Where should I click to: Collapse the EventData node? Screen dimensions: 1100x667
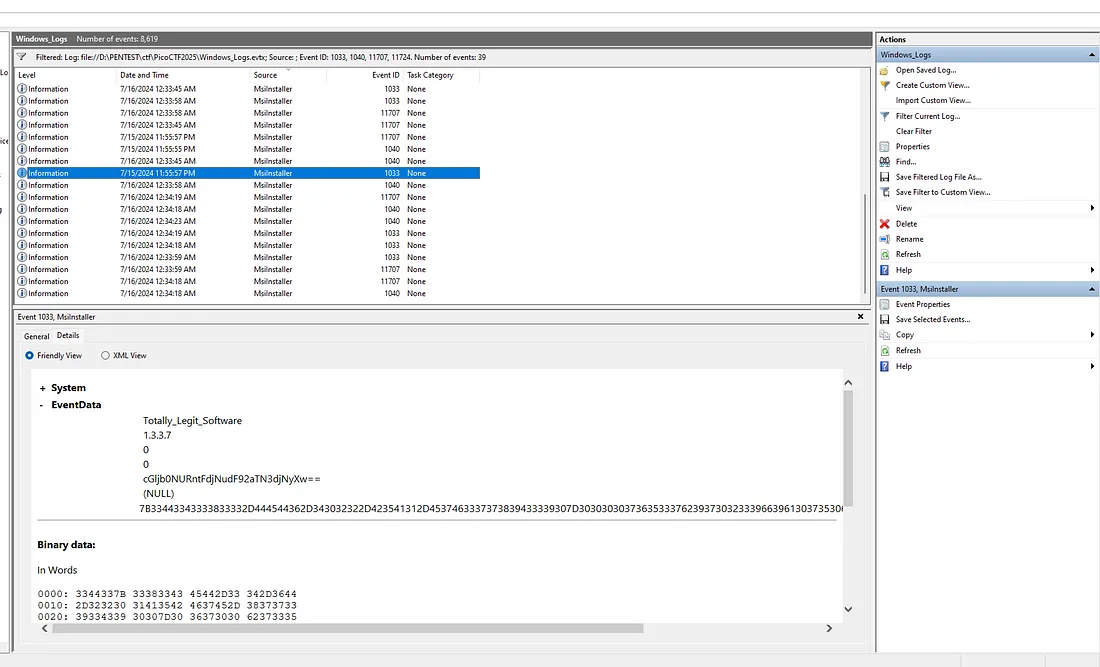tap(41, 405)
